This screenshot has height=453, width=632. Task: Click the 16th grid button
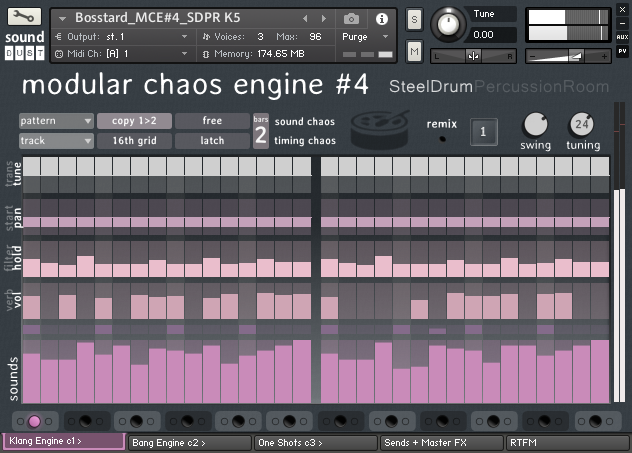click(x=134, y=141)
